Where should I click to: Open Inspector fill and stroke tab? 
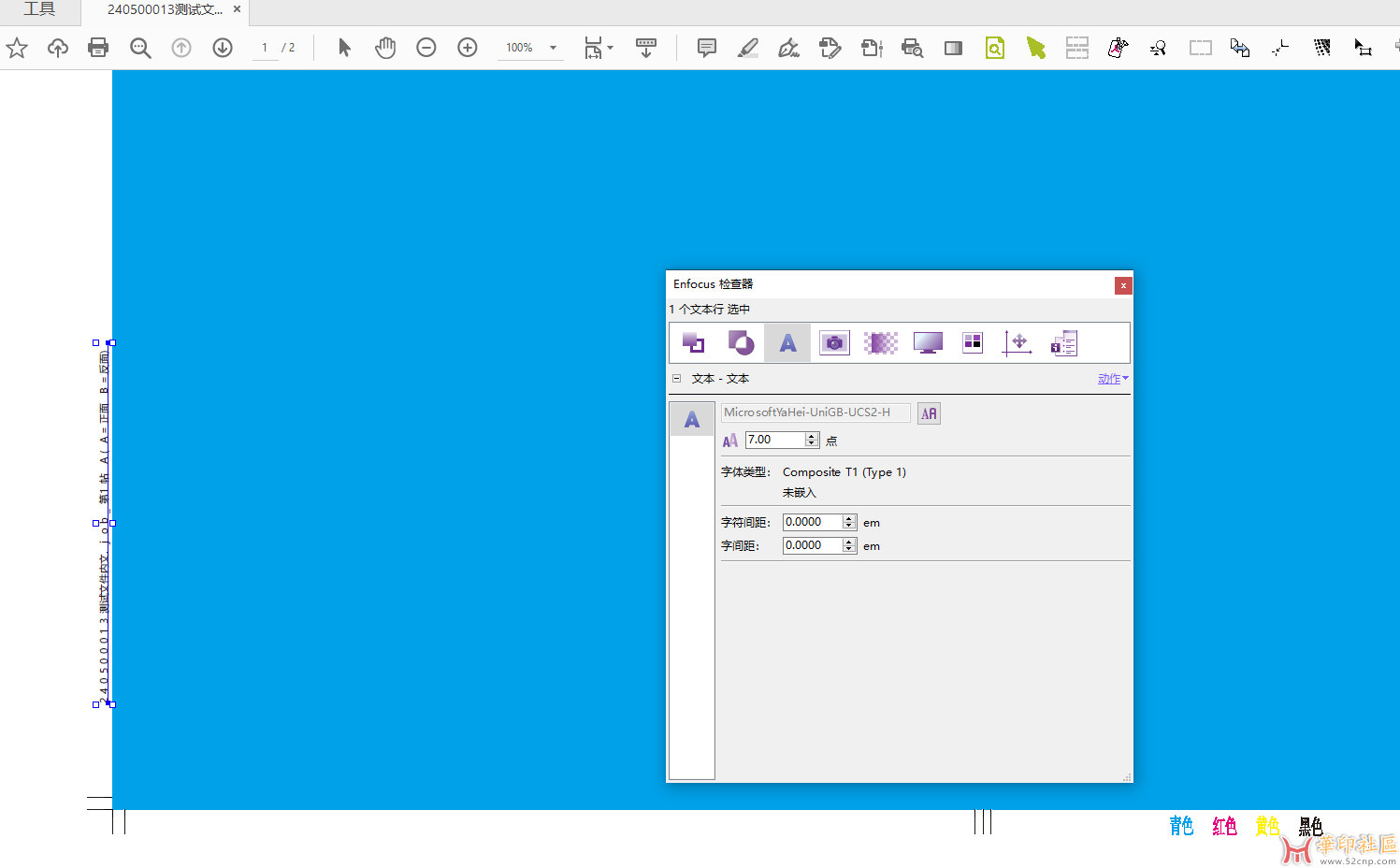694,343
